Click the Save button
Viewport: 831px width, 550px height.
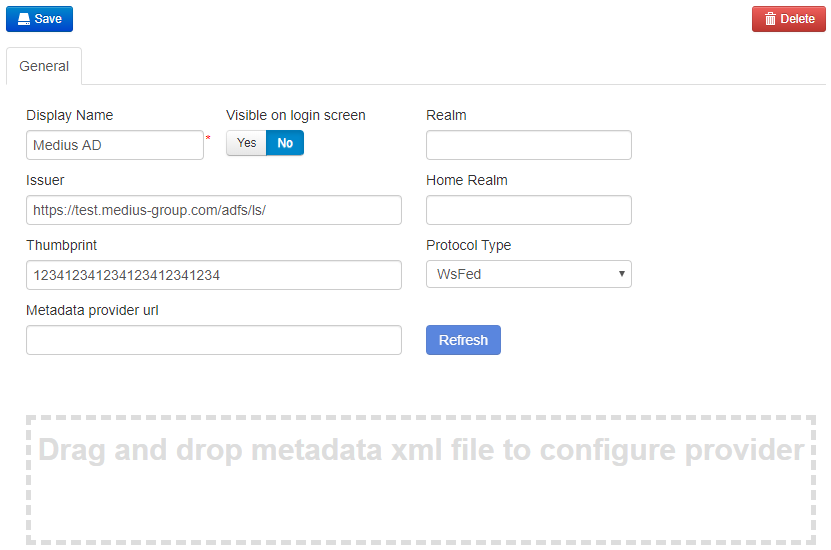point(39,19)
